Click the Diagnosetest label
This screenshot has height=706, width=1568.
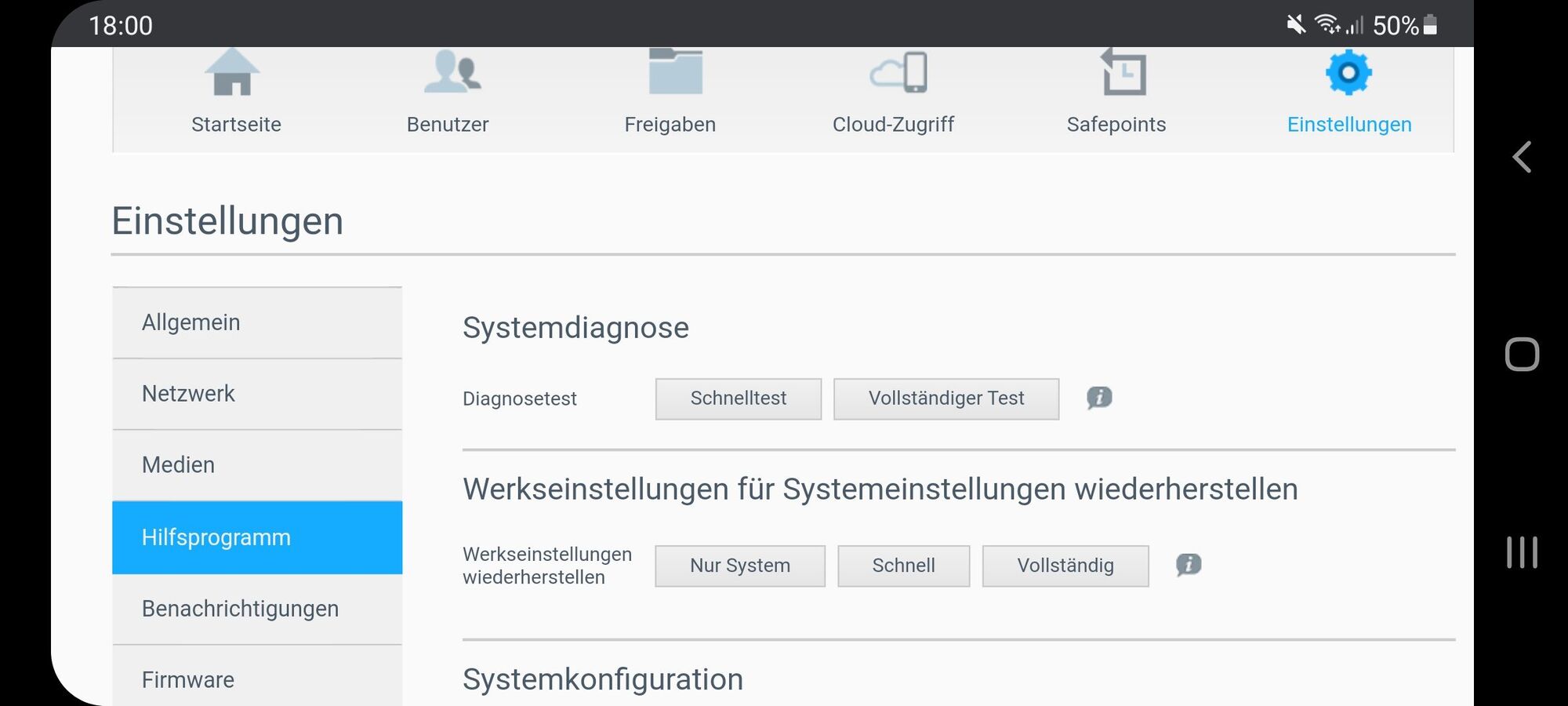point(520,398)
